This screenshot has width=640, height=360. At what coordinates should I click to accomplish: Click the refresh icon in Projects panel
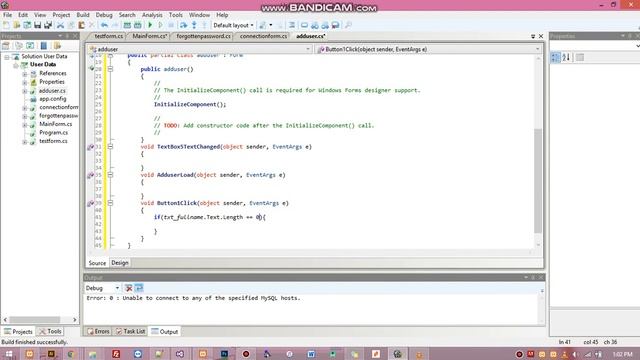pyautogui.click(x=30, y=46)
